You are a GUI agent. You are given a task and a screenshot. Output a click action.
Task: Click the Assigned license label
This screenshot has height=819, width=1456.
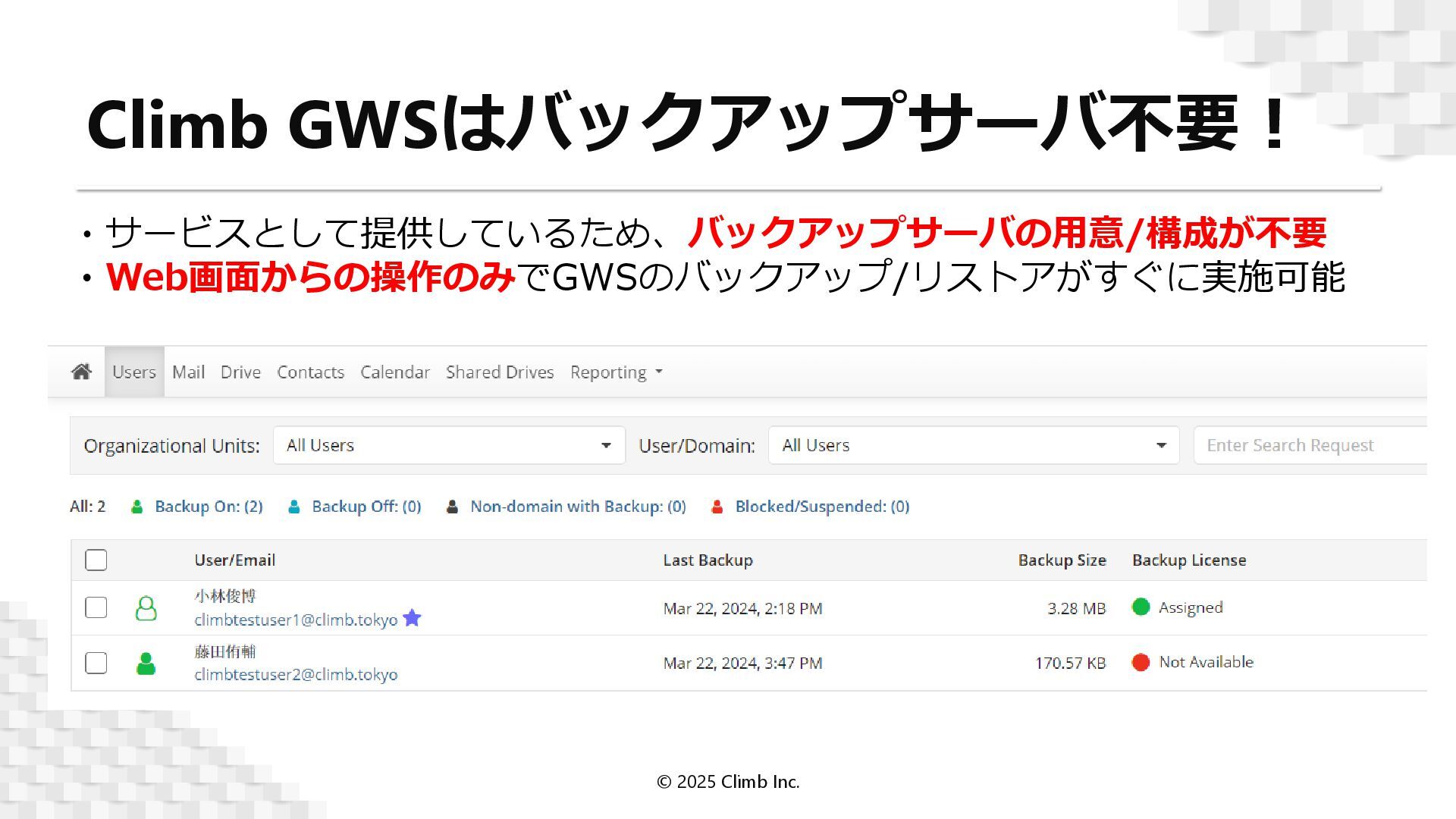[x=1191, y=607]
